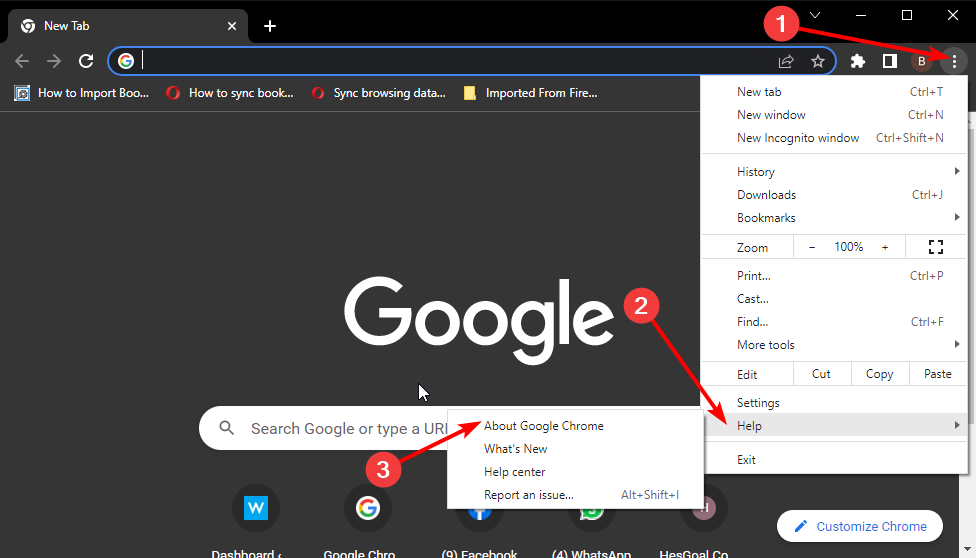Toggle the side panel icon
976x558 pixels.
coord(889,61)
